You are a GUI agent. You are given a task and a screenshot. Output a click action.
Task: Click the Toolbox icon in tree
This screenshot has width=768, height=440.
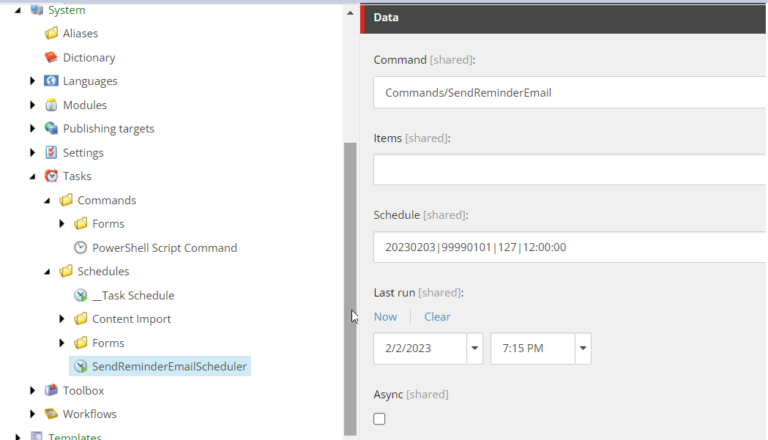[x=51, y=391]
